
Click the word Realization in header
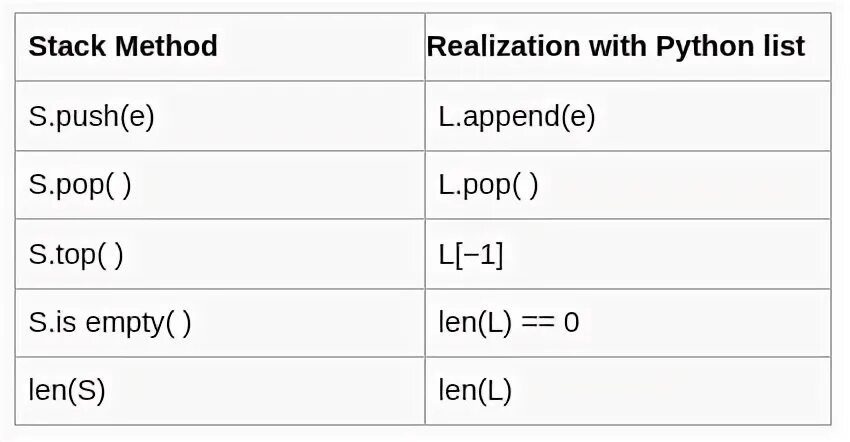tap(503, 46)
